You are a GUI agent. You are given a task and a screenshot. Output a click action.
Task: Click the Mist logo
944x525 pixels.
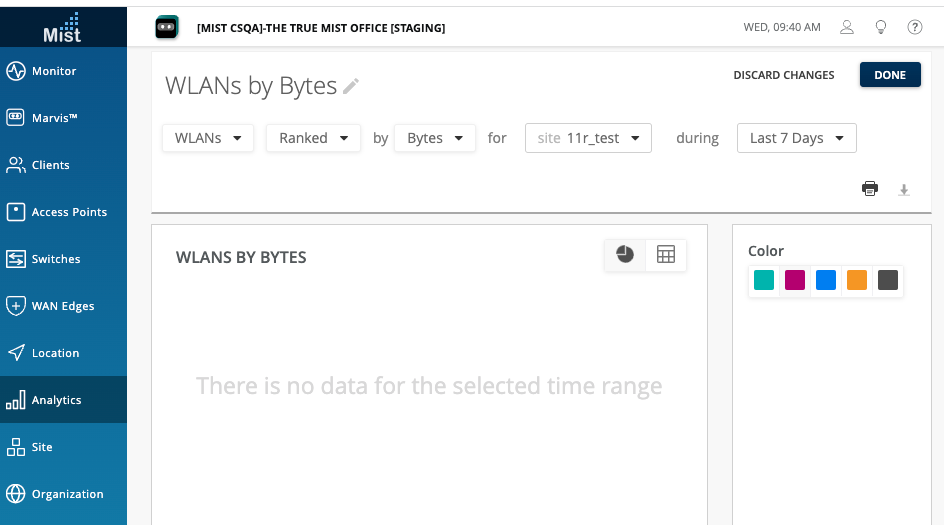click(62, 27)
